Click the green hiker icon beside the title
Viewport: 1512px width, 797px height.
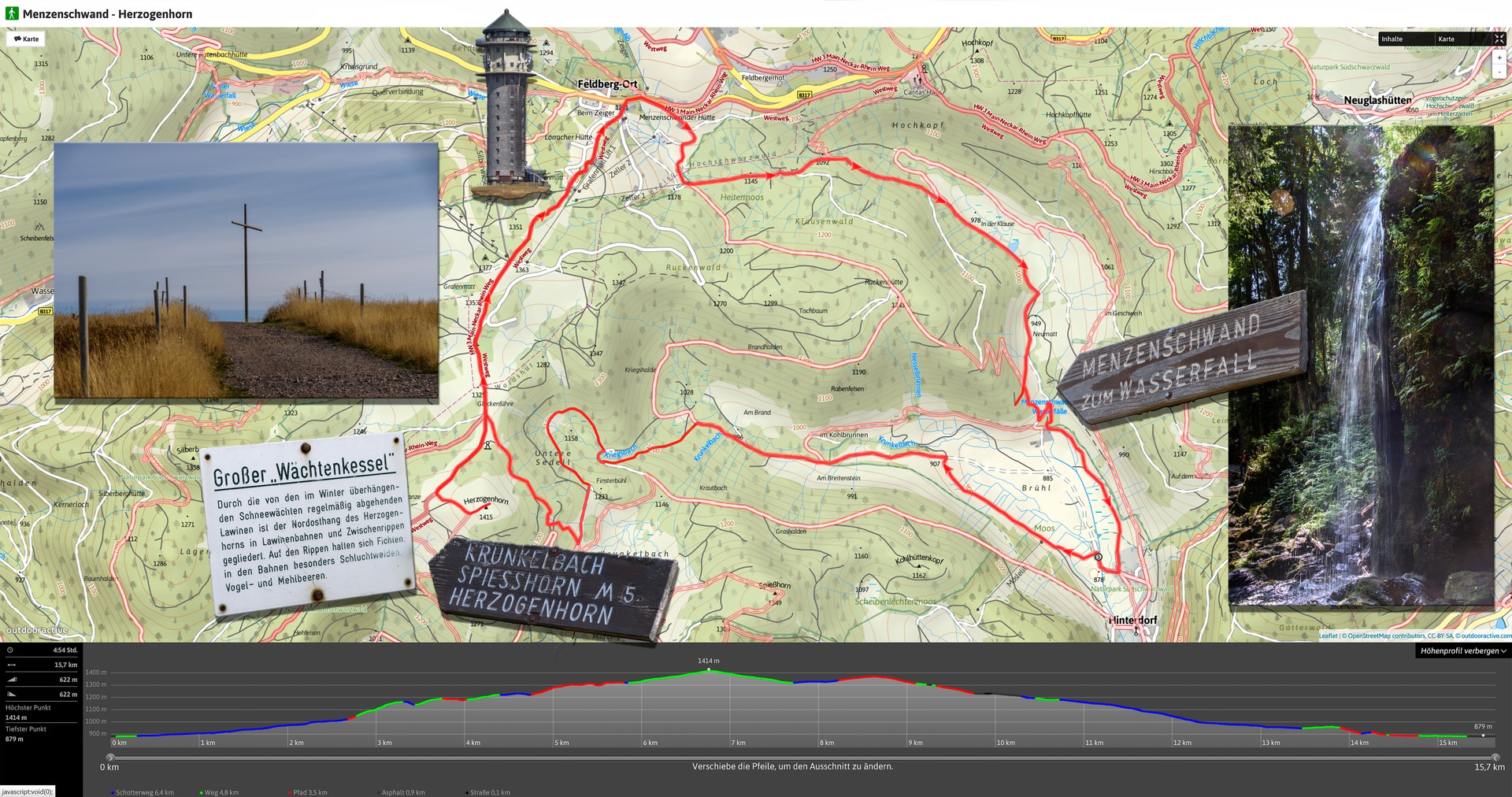(12, 13)
